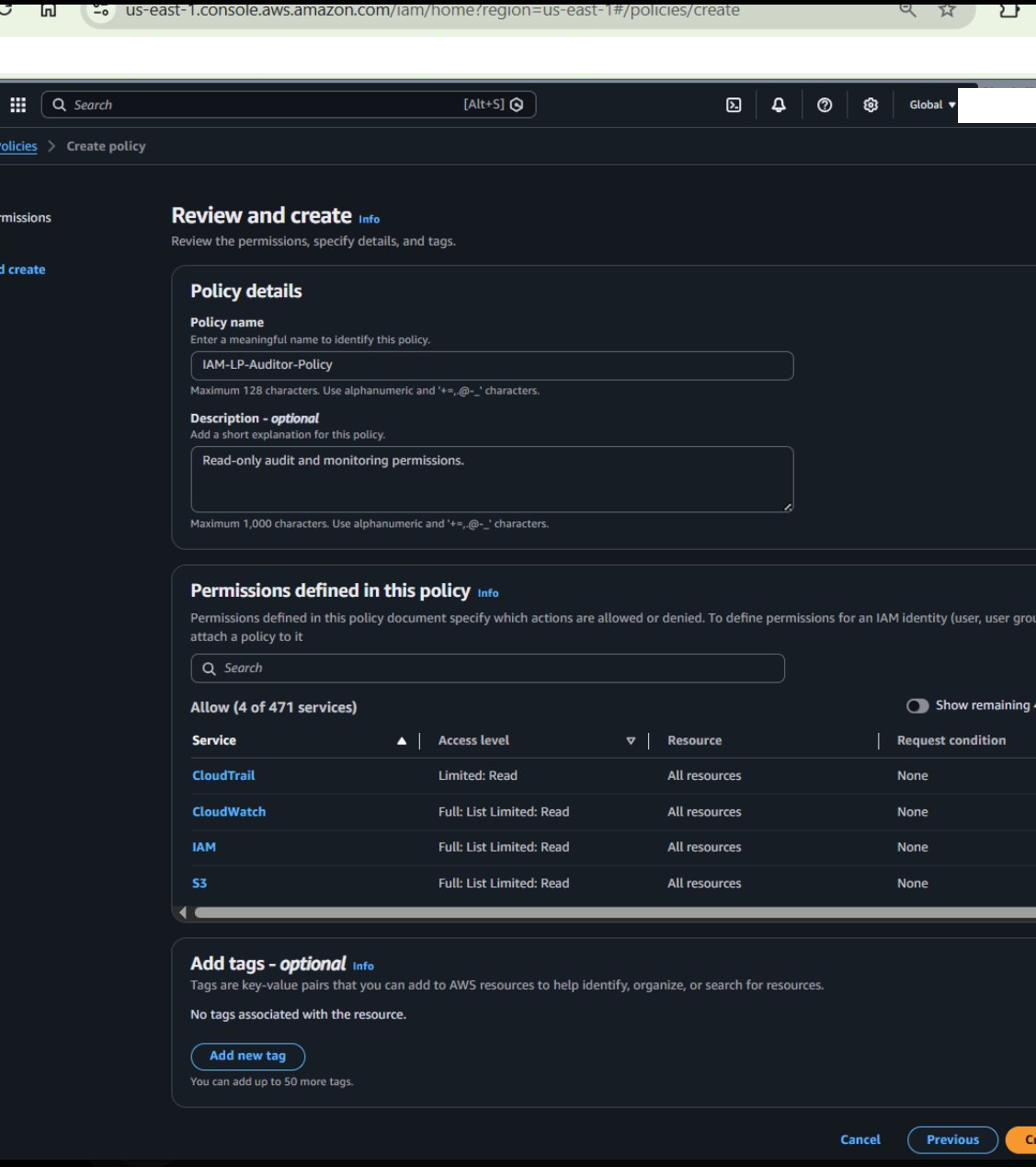Image resolution: width=1036 pixels, height=1176 pixels.
Task: Open CloudTrail service link
Action: (224, 776)
